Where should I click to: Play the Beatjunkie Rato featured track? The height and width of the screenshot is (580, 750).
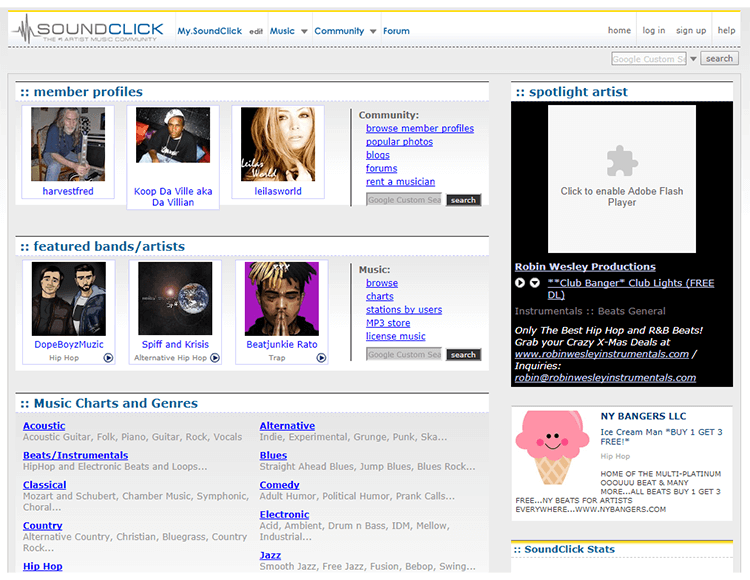pyautogui.click(x=321, y=358)
